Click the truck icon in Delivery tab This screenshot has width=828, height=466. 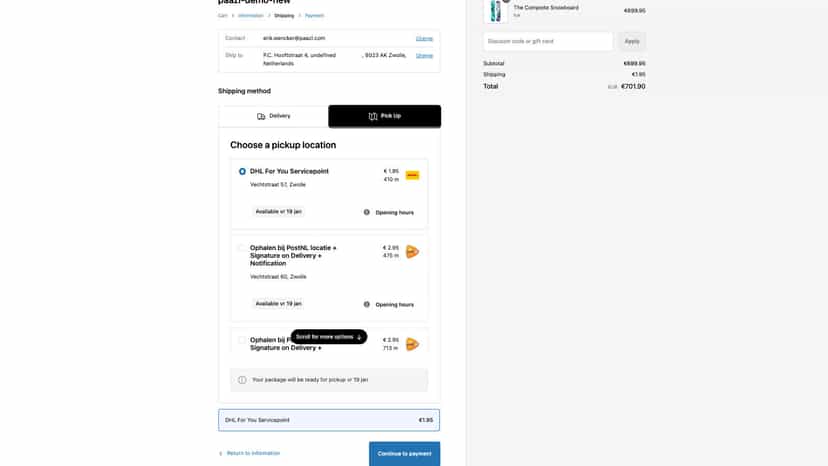coord(261,116)
